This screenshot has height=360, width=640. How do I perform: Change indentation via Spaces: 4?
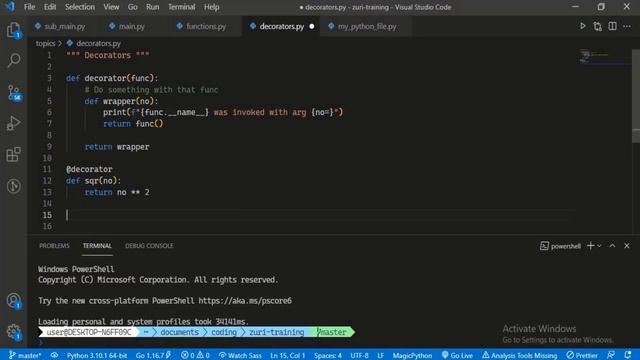point(328,356)
